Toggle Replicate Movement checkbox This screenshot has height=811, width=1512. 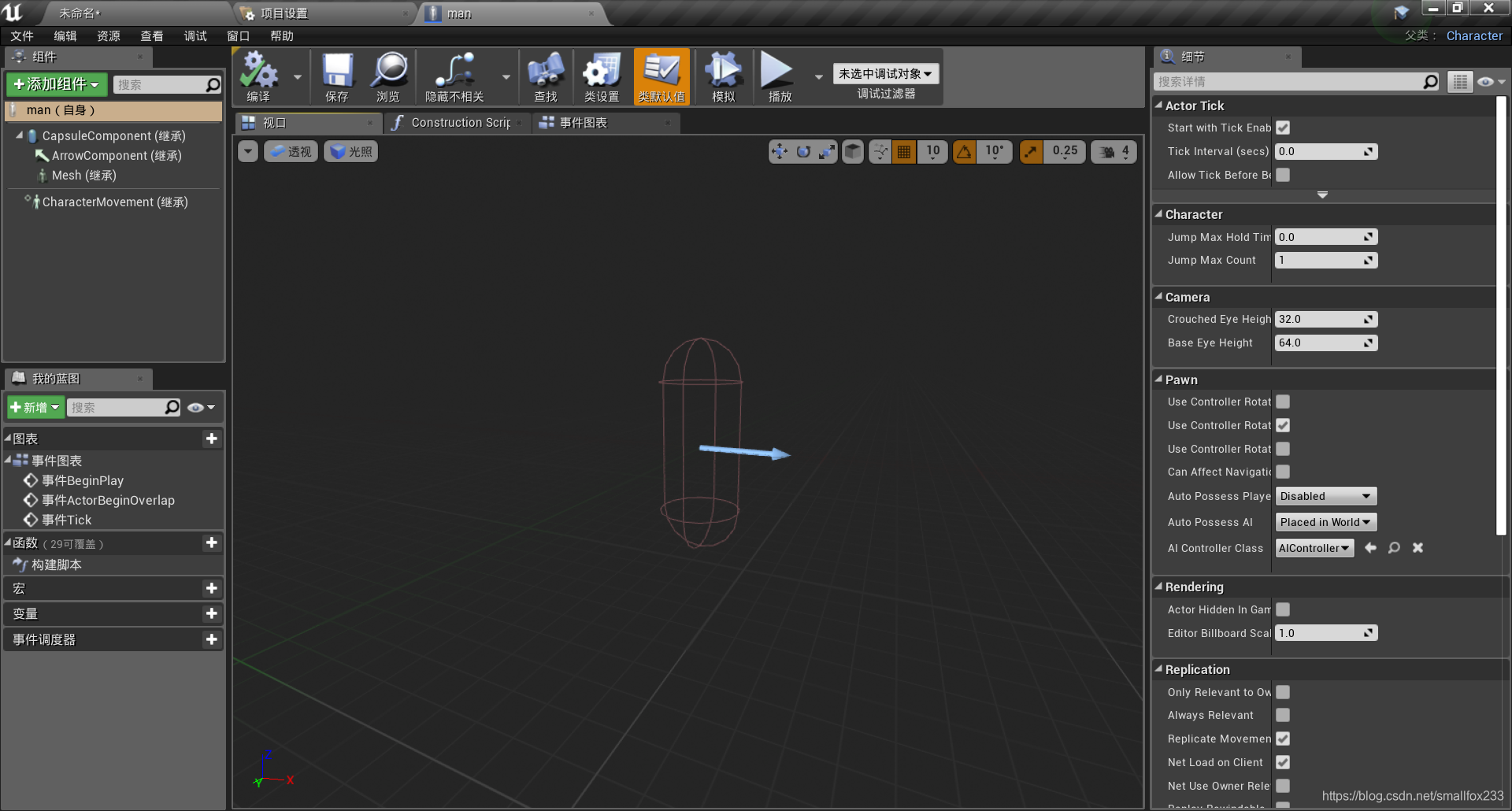tap(1283, 739)
